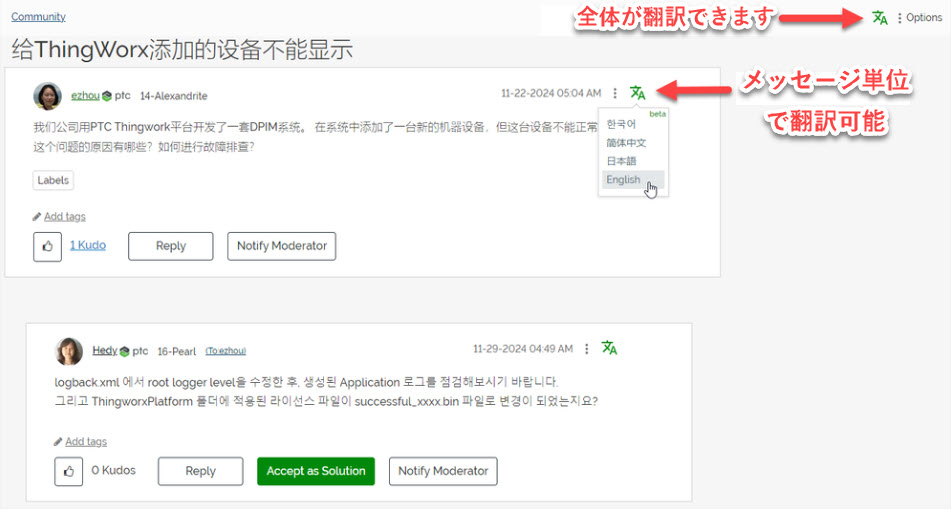Screen dimensions: 952x509
Task: Click the translate icon on ezhou's message
Action: pos(638,93)
